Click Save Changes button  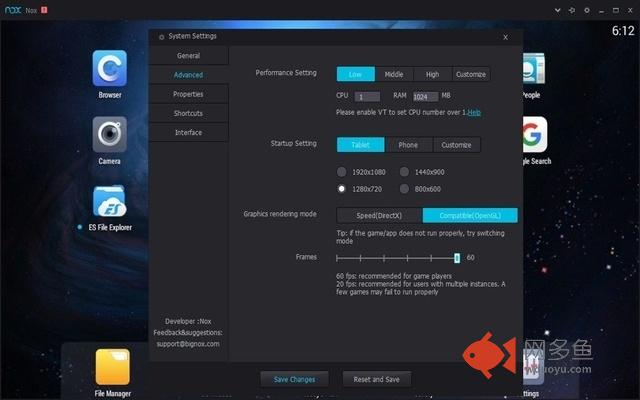pos(294,379)
